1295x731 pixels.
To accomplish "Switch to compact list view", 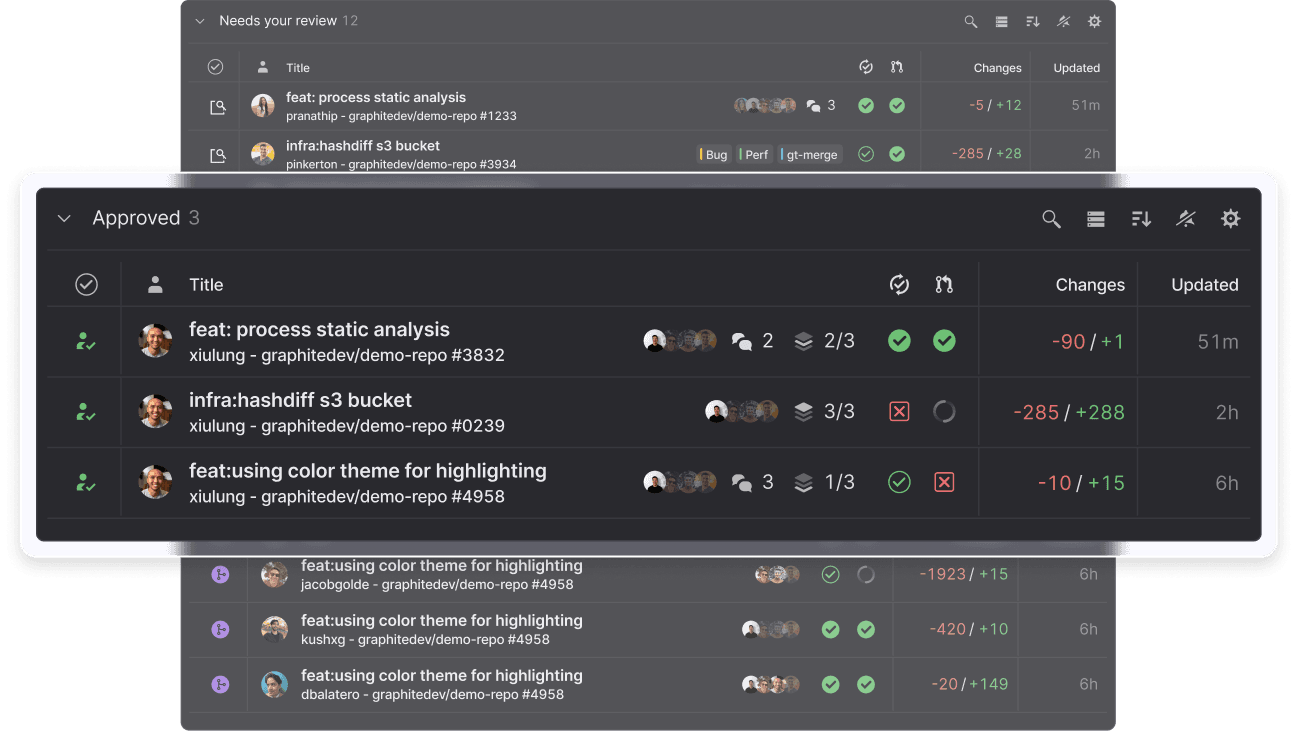I will coord(1096,218).
